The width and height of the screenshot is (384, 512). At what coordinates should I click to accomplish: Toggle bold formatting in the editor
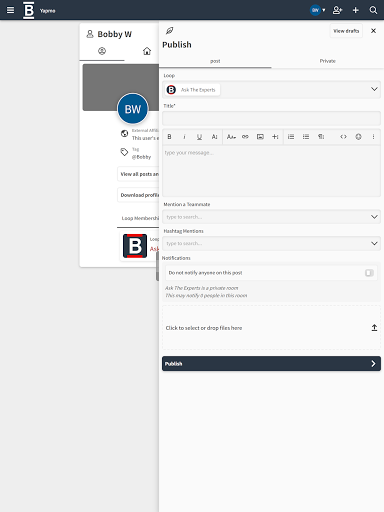(x=169, y=137)
